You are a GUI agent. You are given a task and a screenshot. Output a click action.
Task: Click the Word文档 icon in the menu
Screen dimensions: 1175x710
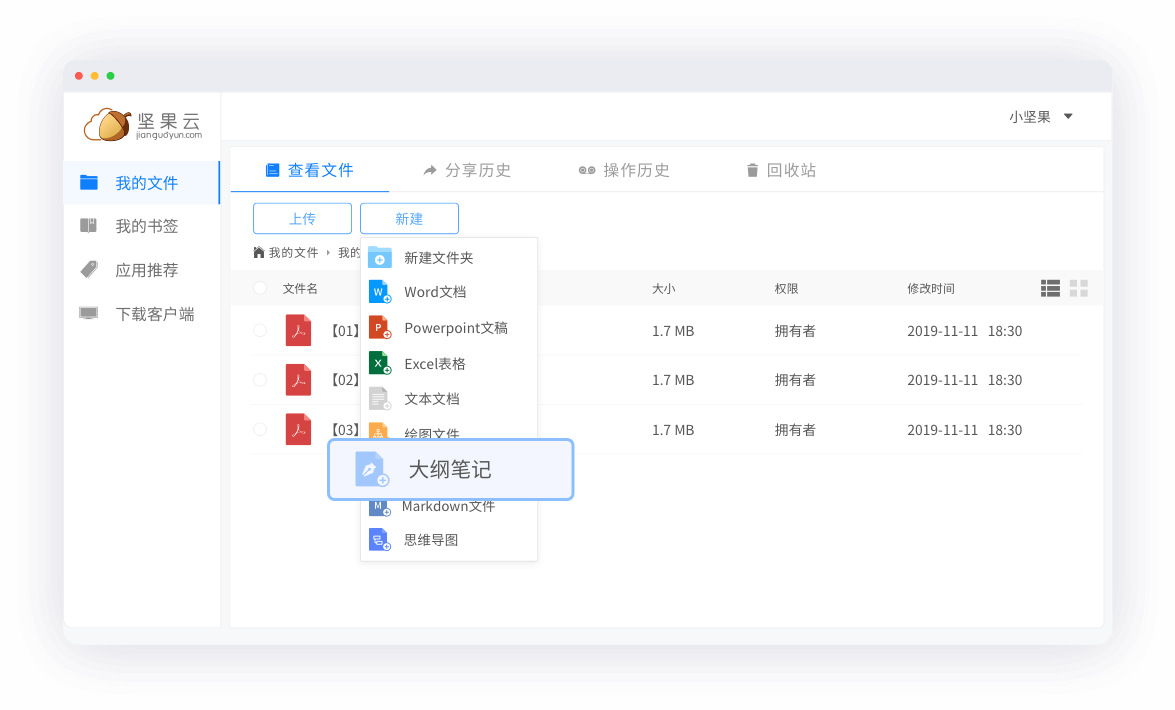380,292
